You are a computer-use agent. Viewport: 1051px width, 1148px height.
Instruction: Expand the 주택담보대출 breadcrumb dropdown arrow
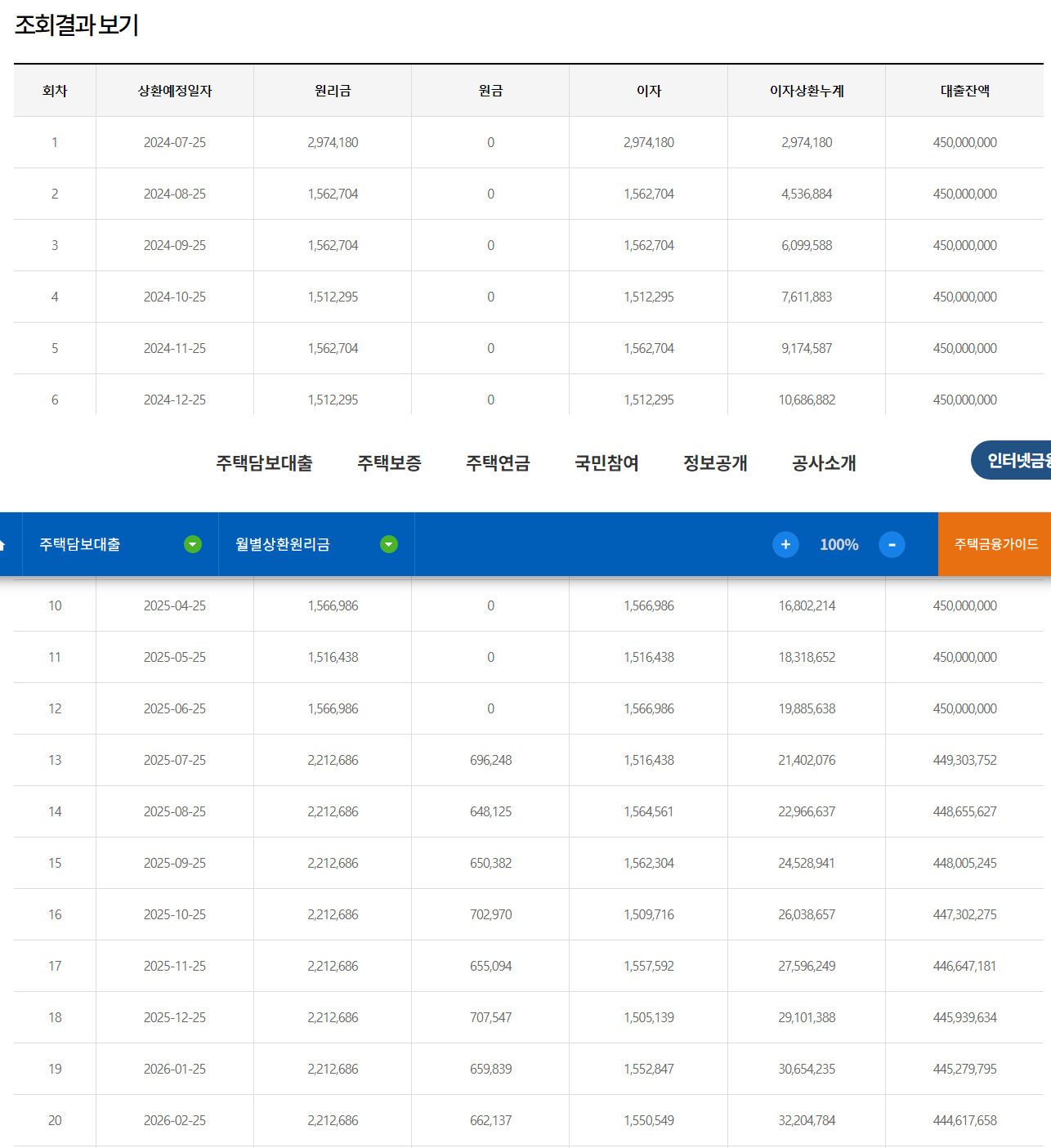pyautogui.click(x=193, y=544)
